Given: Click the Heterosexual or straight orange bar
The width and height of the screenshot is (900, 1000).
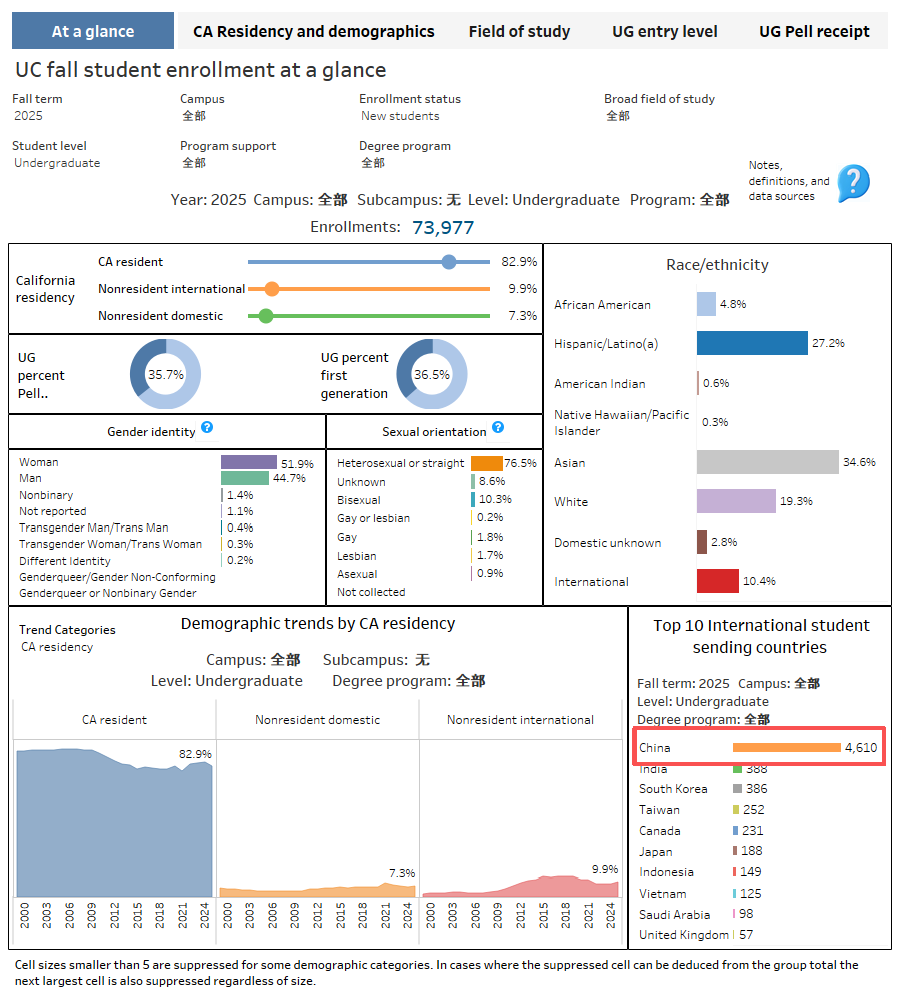Looking at the screenshot, I should tap(486, 463).
